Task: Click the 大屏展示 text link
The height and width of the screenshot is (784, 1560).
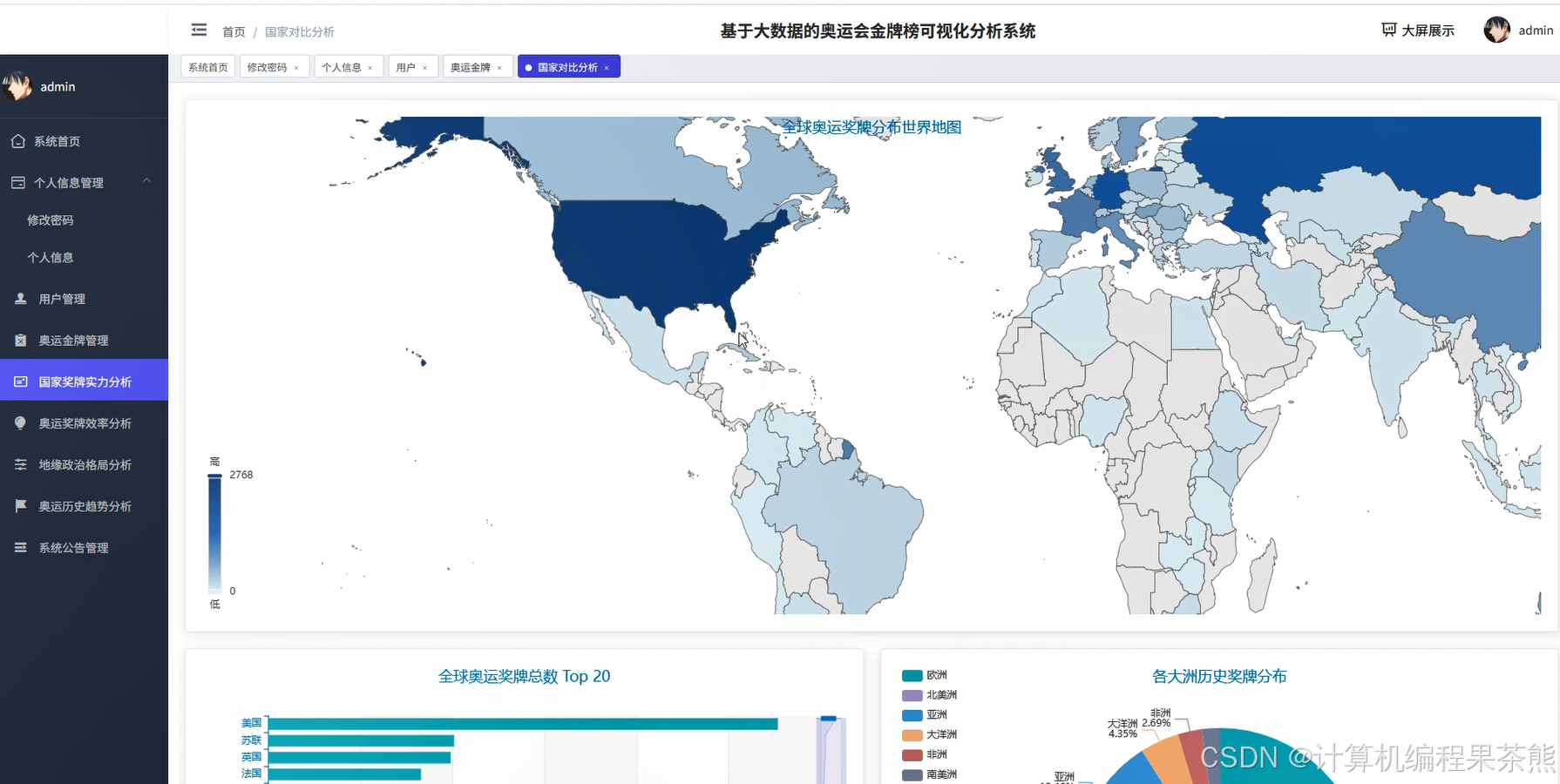Action: [1428, 30]
